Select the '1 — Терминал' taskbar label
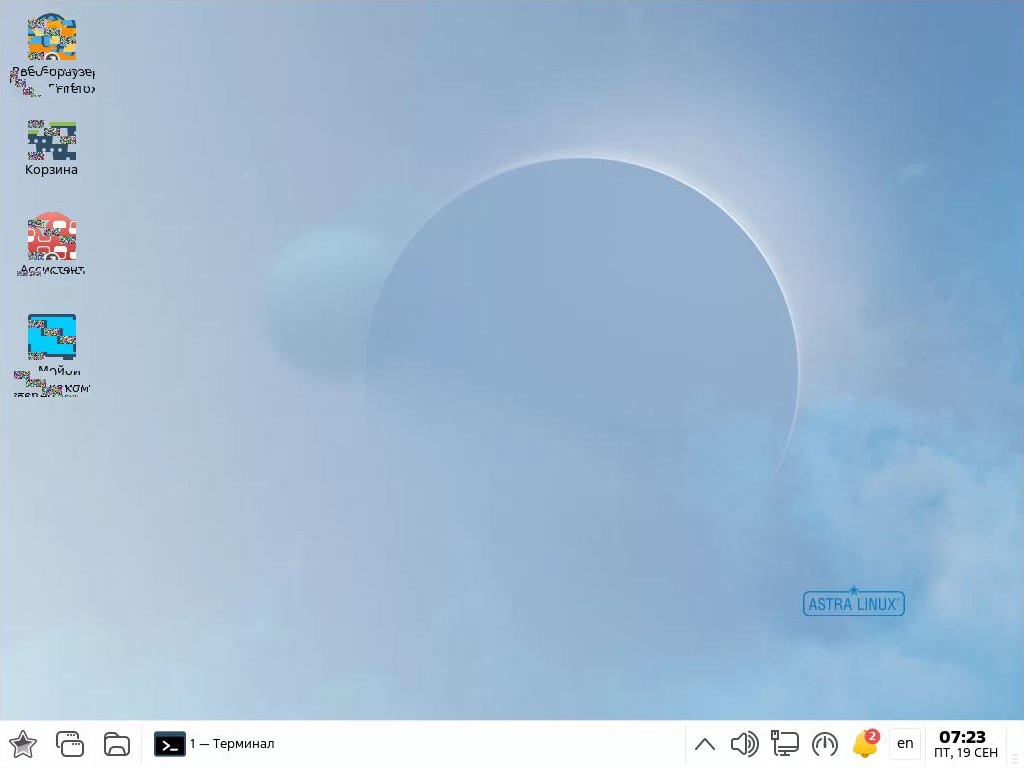The image size is (1024, 768). coord(232,744)
